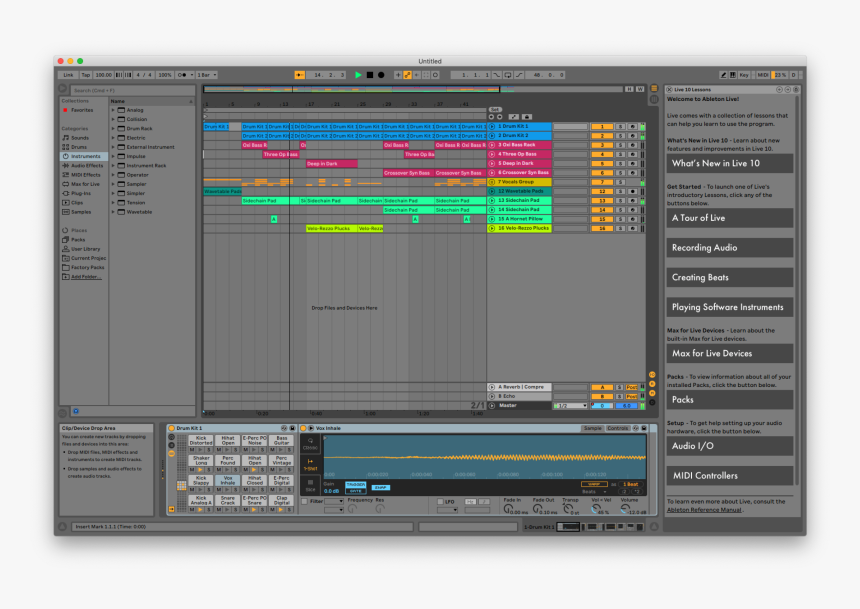Open the What's New in Live 10 lesson
Viewport: 860px width, 609px height.
pyautogui.click(x=729, y=163)
